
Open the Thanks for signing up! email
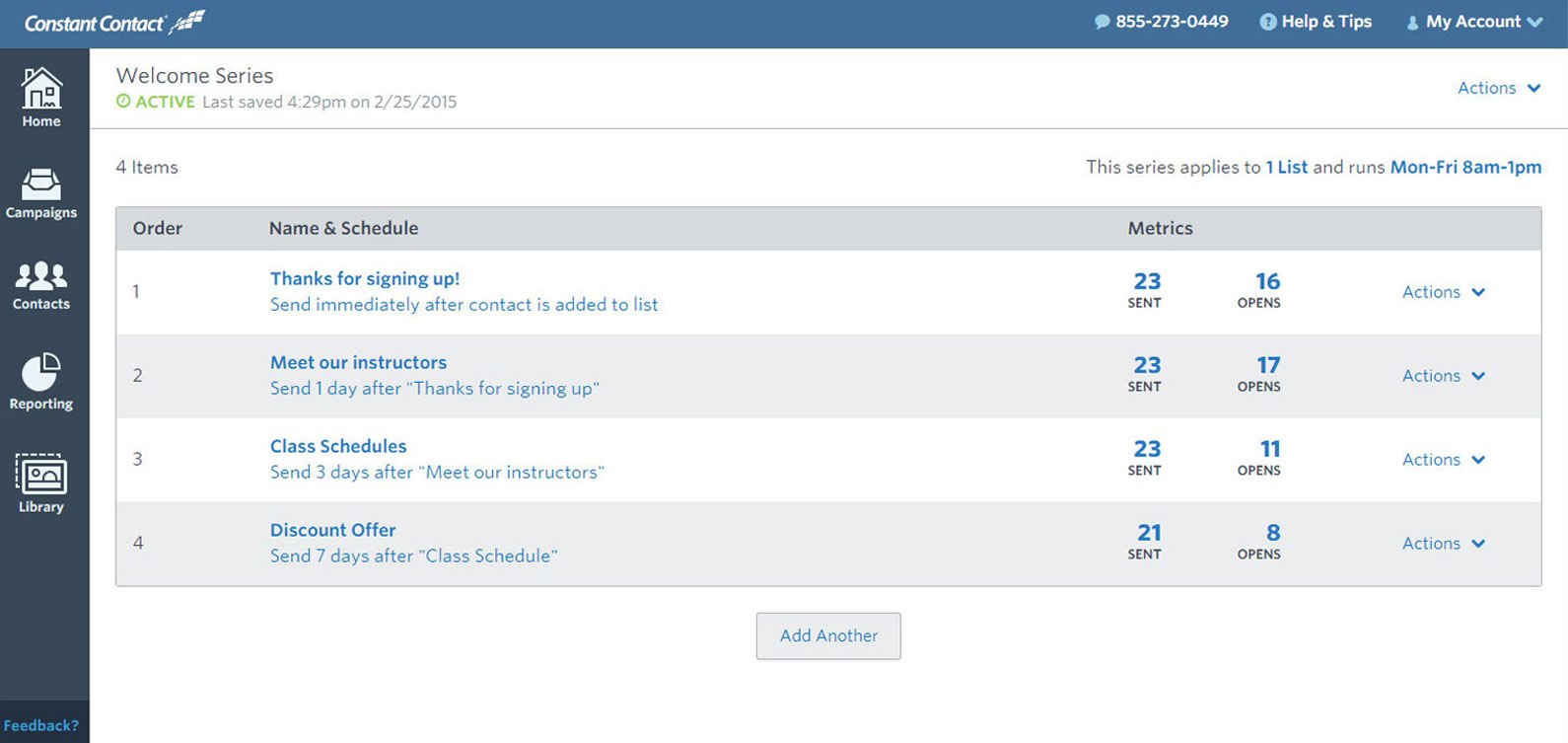(365, 279)
